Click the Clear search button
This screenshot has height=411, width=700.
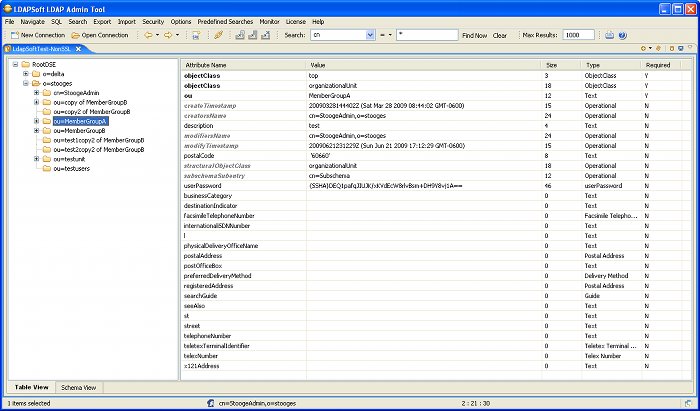(500, 35)
